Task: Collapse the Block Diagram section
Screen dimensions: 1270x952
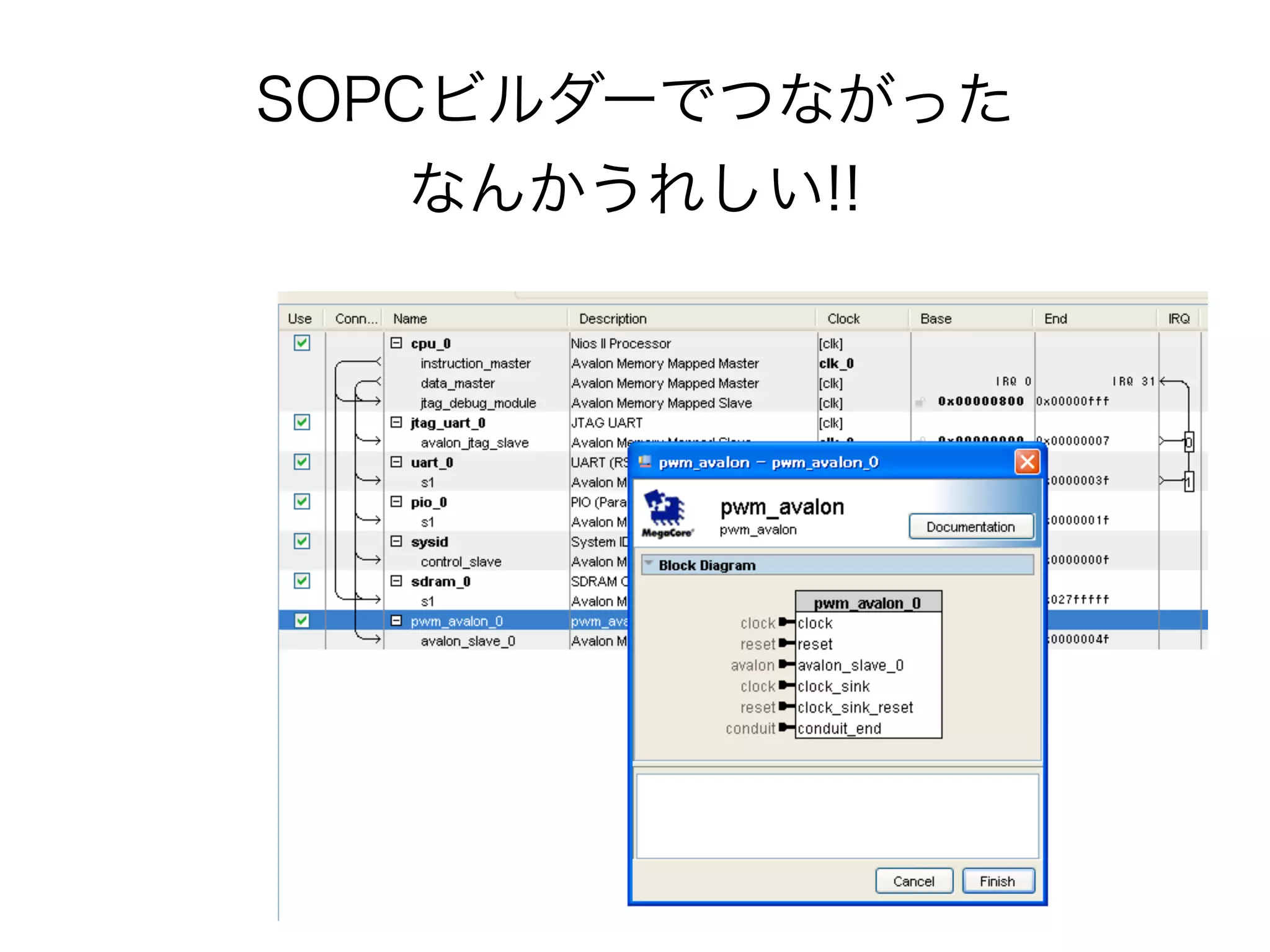Action: click(x=649, y=564)
